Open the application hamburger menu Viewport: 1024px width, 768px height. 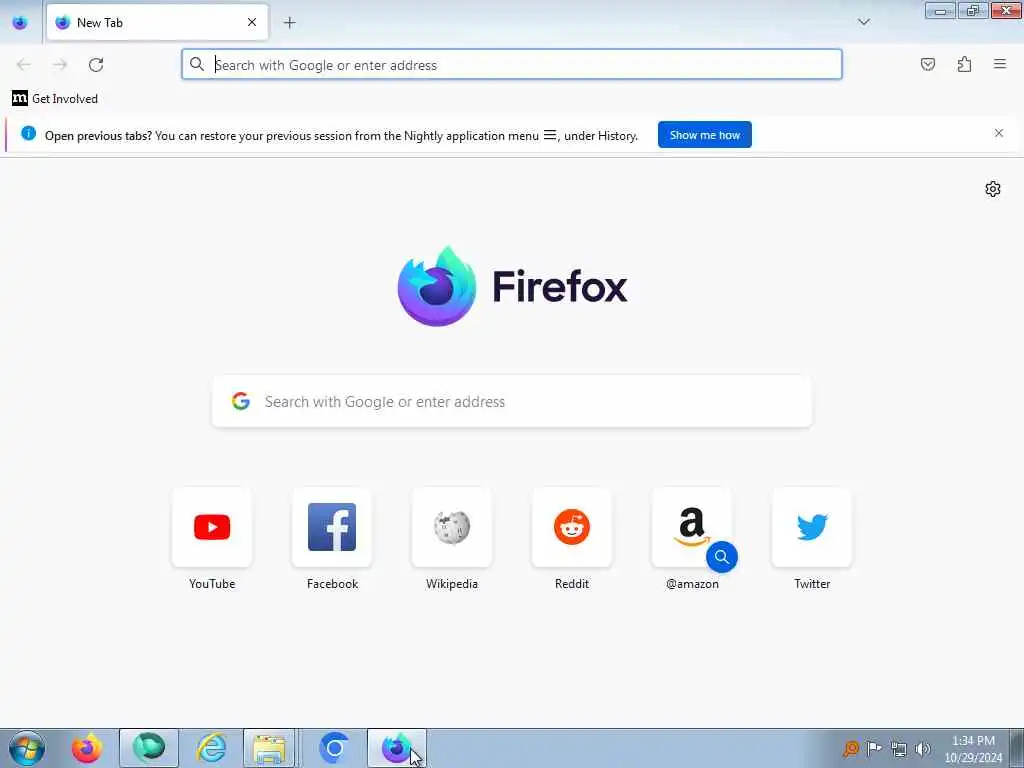pyautogui.click(x=1000, y=64)
